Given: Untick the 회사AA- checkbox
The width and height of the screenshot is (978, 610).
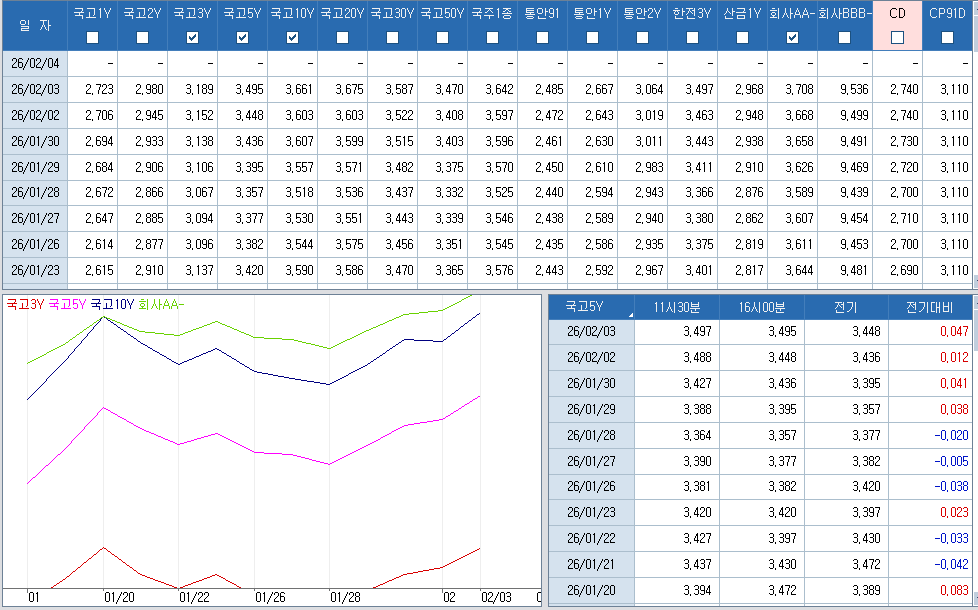Looking at the screenshot, I should click(x=792, y=38).
